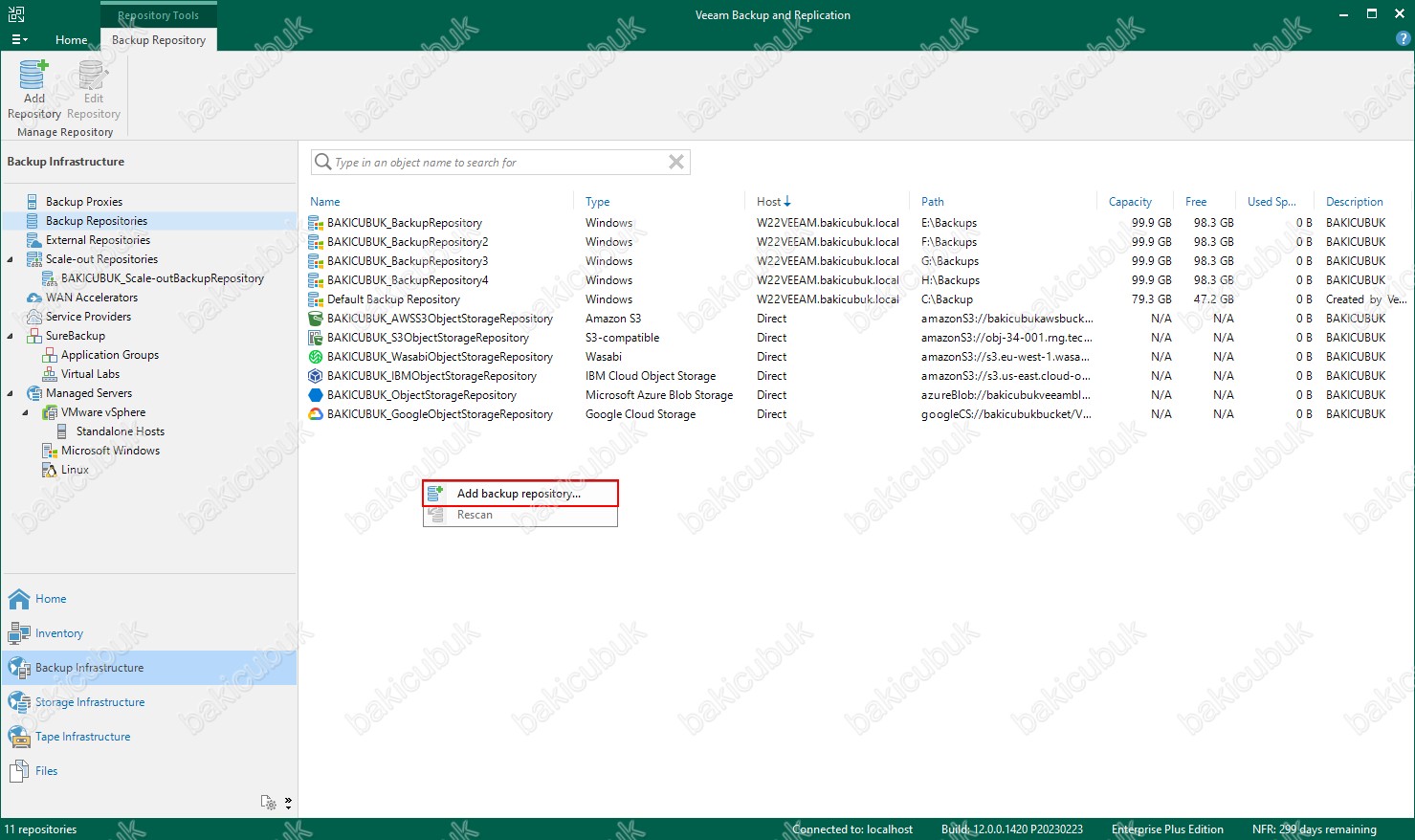This screenshot has height=840, width=1415.
Task: Click the C:\Backup path cell
Action: pyautogui.click(x=947, y=299)
